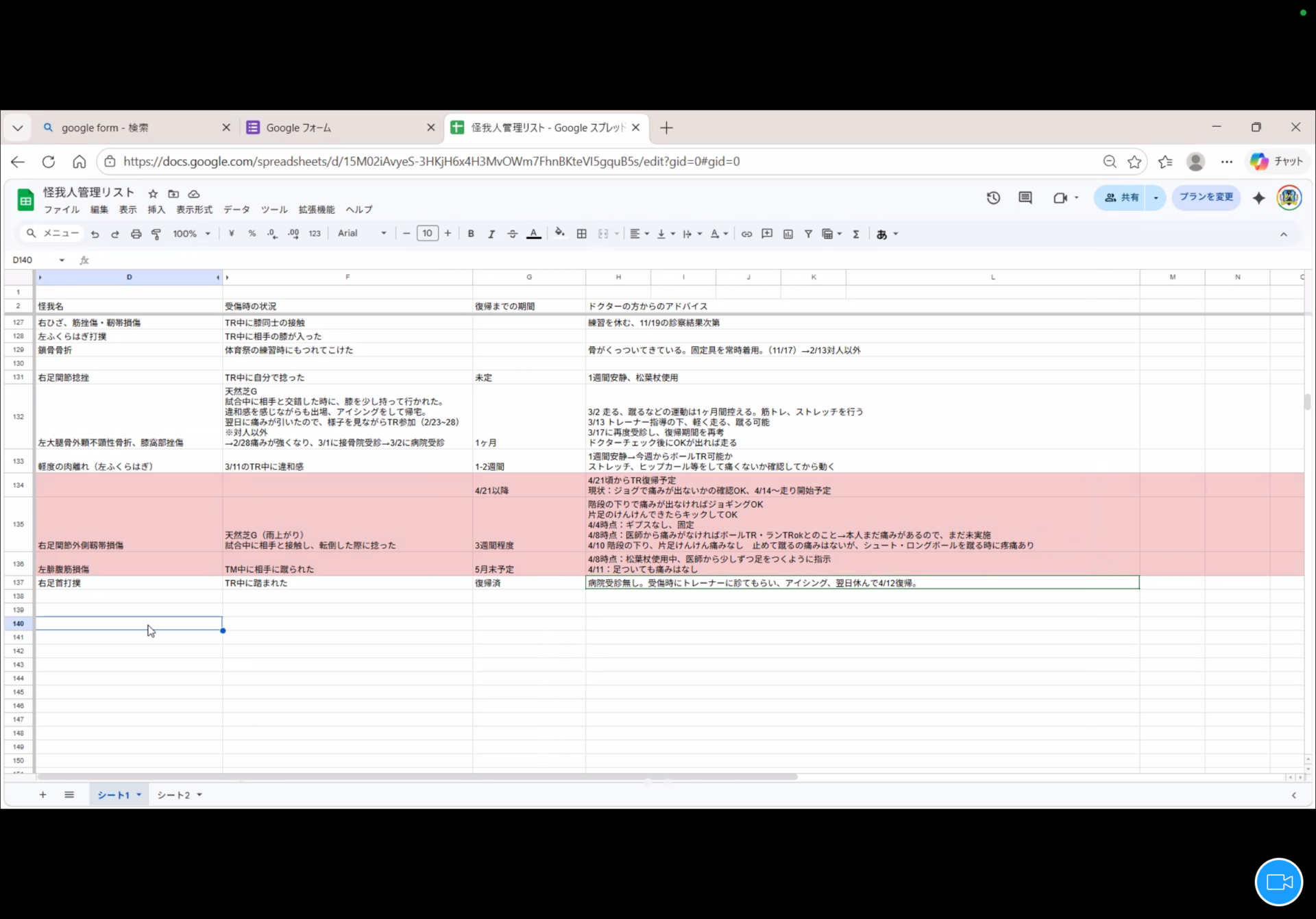Click the functions sigma icon
Viewport: 1316px width, 919px height.
(855, 234)
